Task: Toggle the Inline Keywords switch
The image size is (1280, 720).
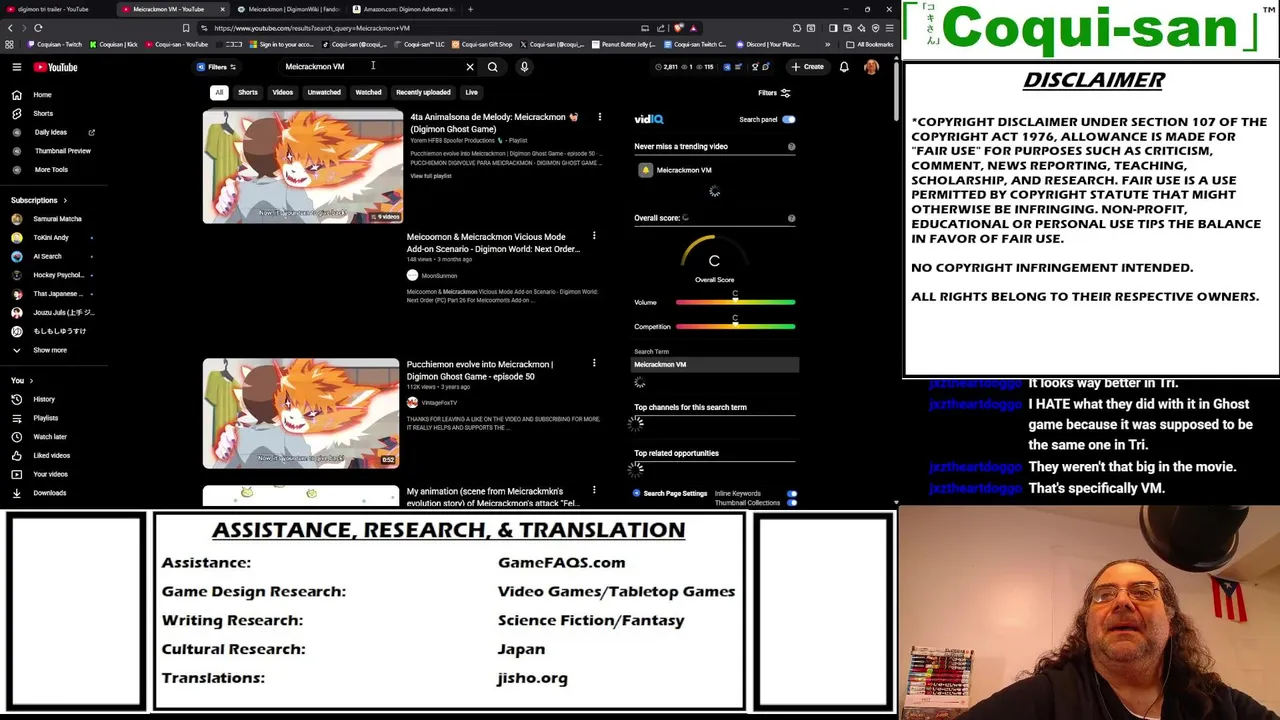Action: point(791,493)
